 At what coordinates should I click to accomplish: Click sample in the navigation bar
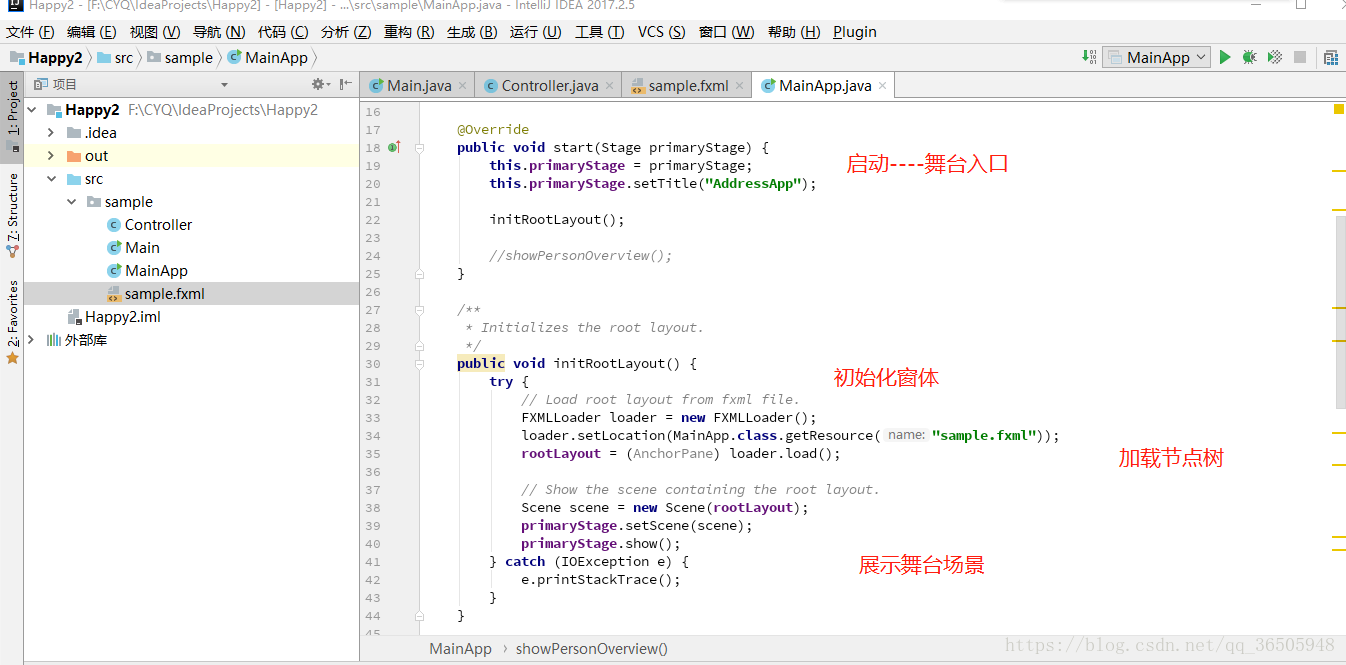pos(180,58)
